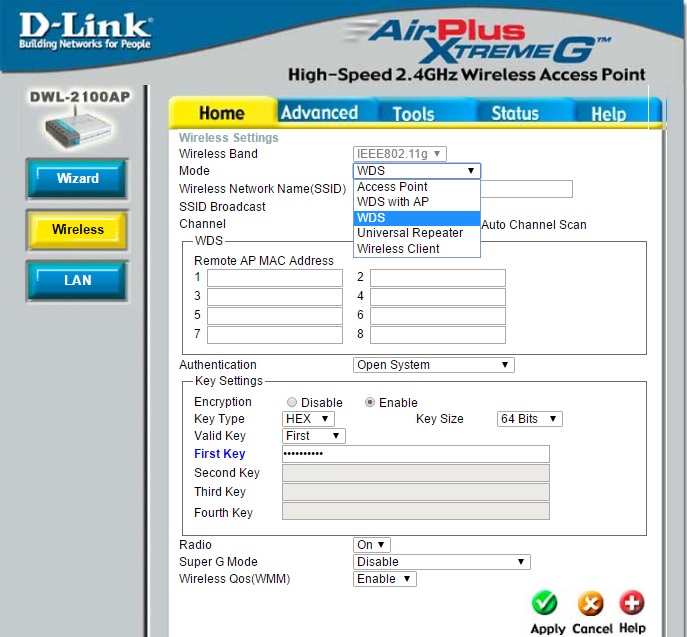Click the Cancel text label
This screenshot has height=637, width=687.
(592, 629)
